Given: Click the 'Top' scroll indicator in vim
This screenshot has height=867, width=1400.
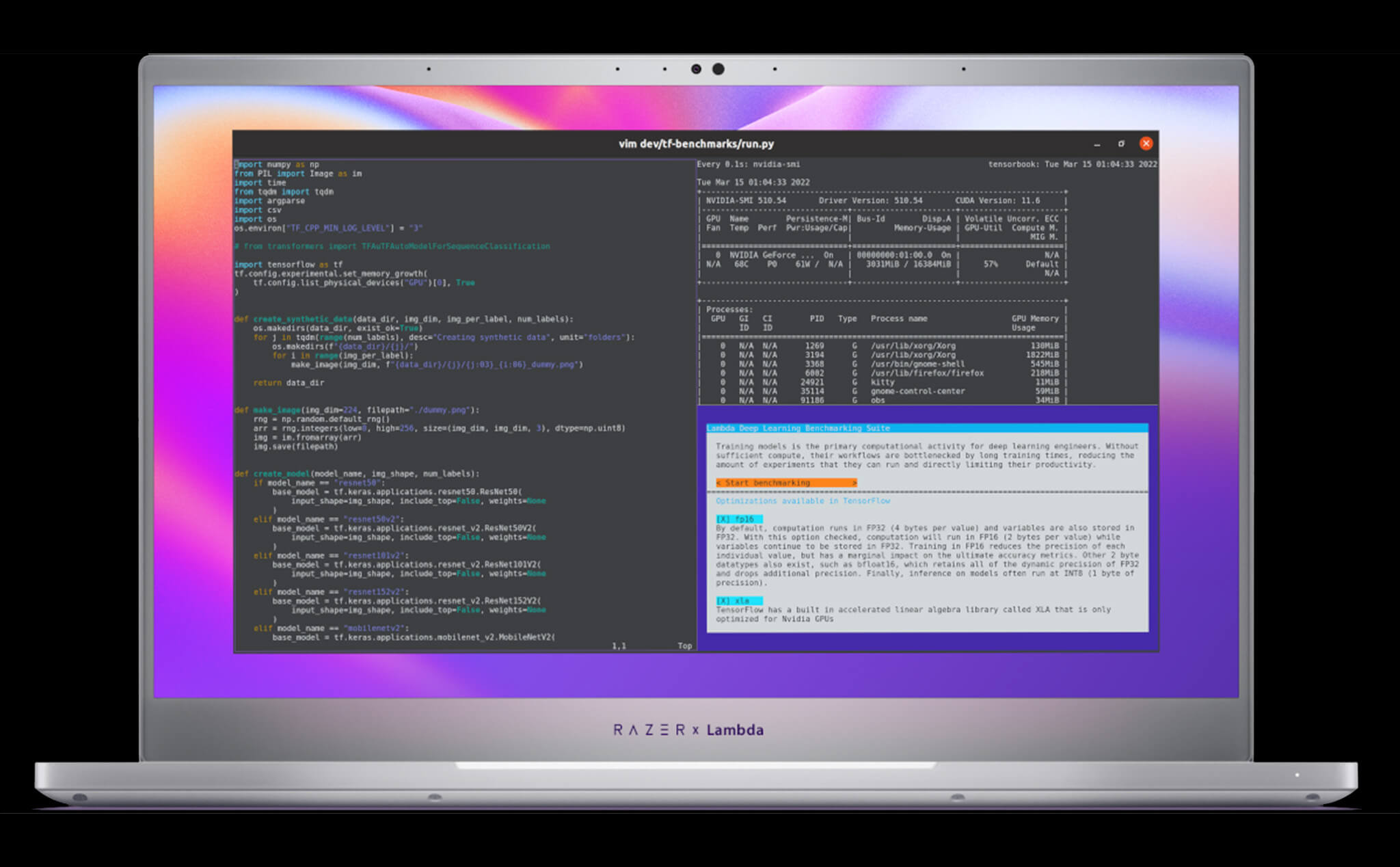Looking at the screenshot, I should (685, 646).
